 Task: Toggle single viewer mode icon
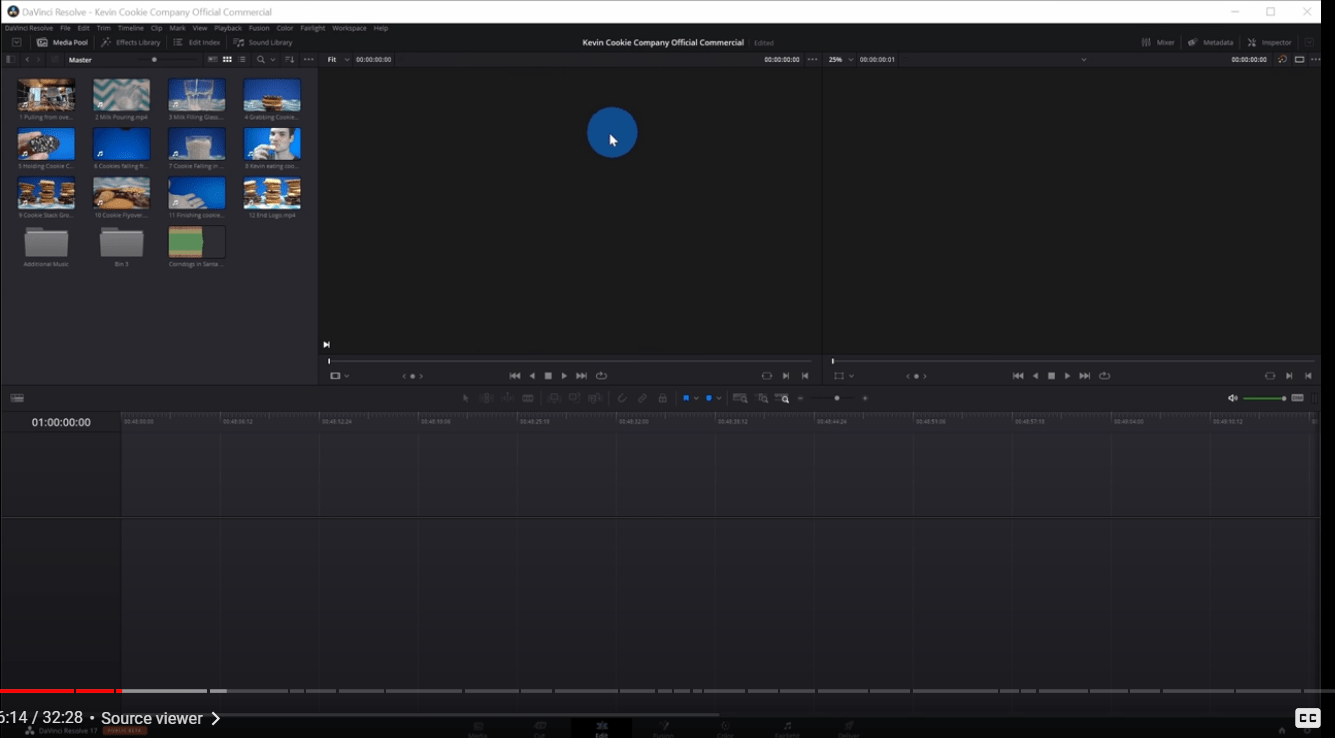[x=1300, y=60]
